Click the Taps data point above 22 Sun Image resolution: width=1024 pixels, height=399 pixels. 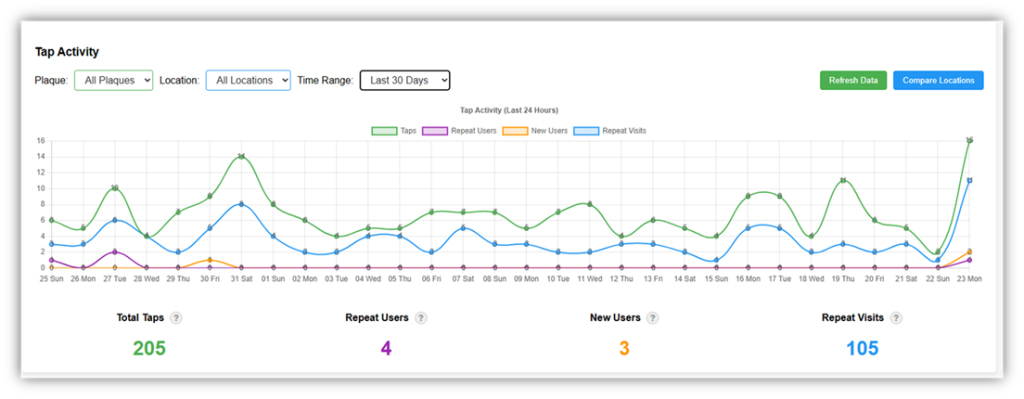coord(938,252)
